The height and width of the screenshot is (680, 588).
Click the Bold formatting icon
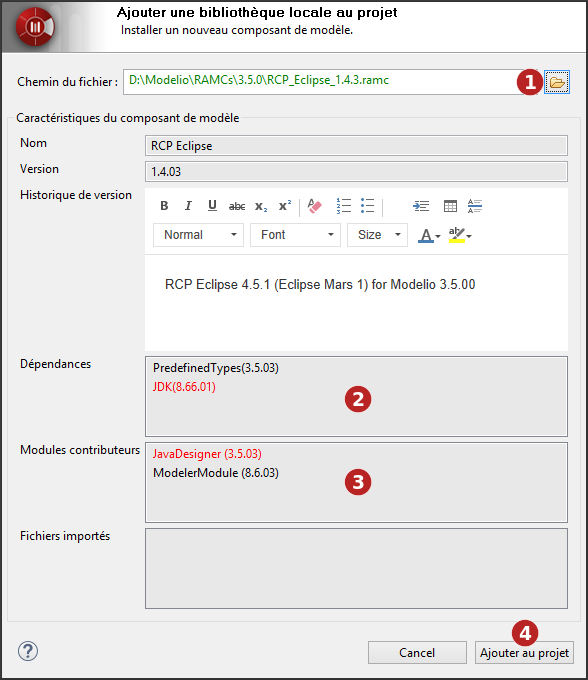pyautogui.click(x=164, y=206)
